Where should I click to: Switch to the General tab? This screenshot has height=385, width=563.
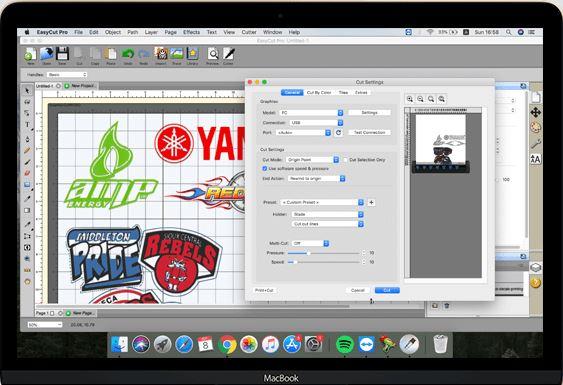click(292, 93)
